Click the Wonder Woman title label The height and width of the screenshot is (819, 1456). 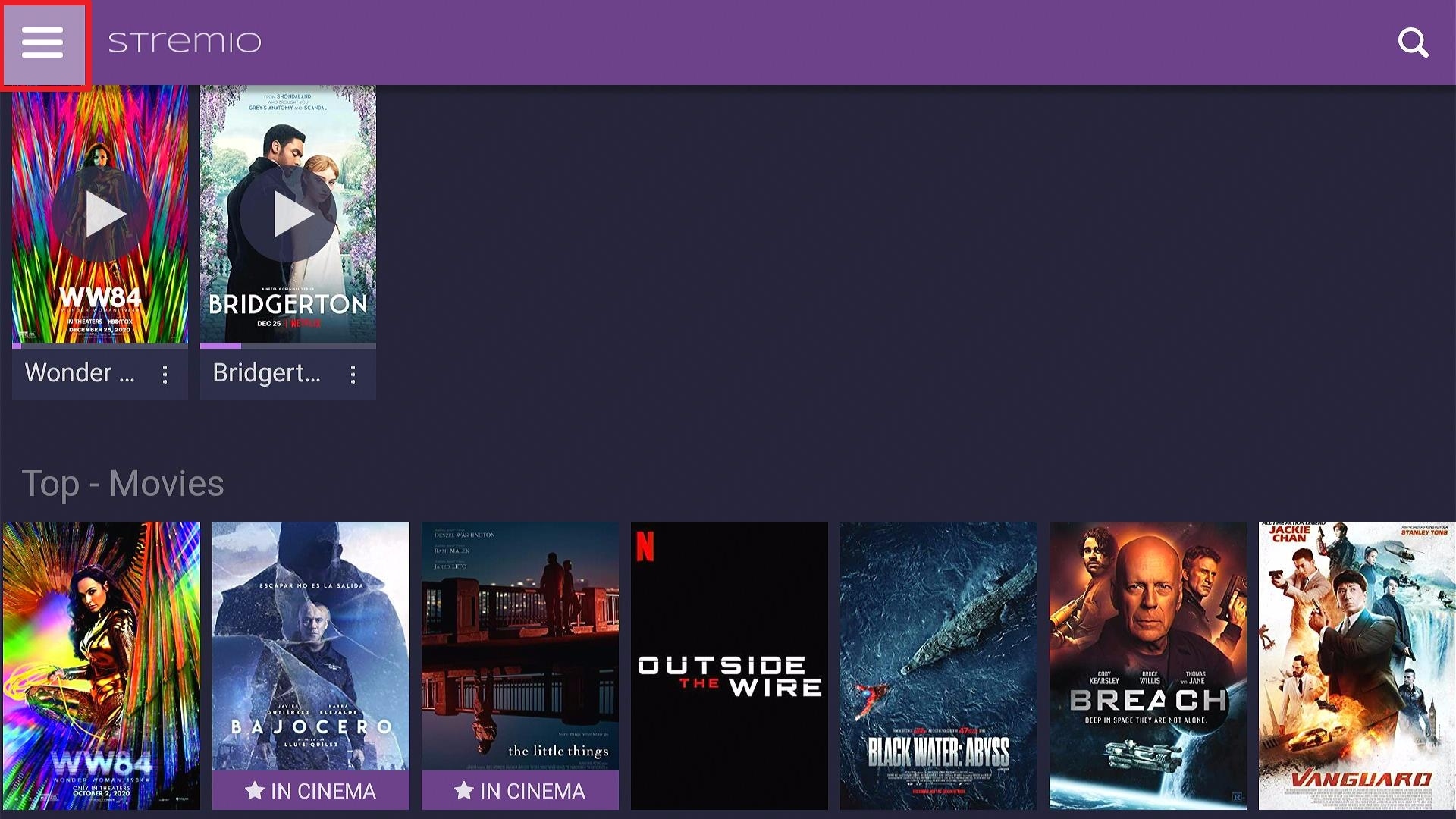point(80,373)
